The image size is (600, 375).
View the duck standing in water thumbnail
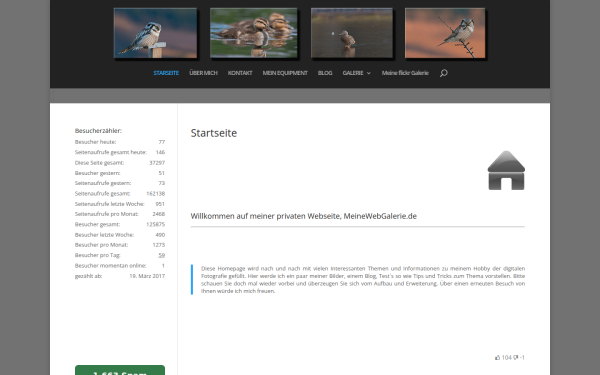point(352,33)
